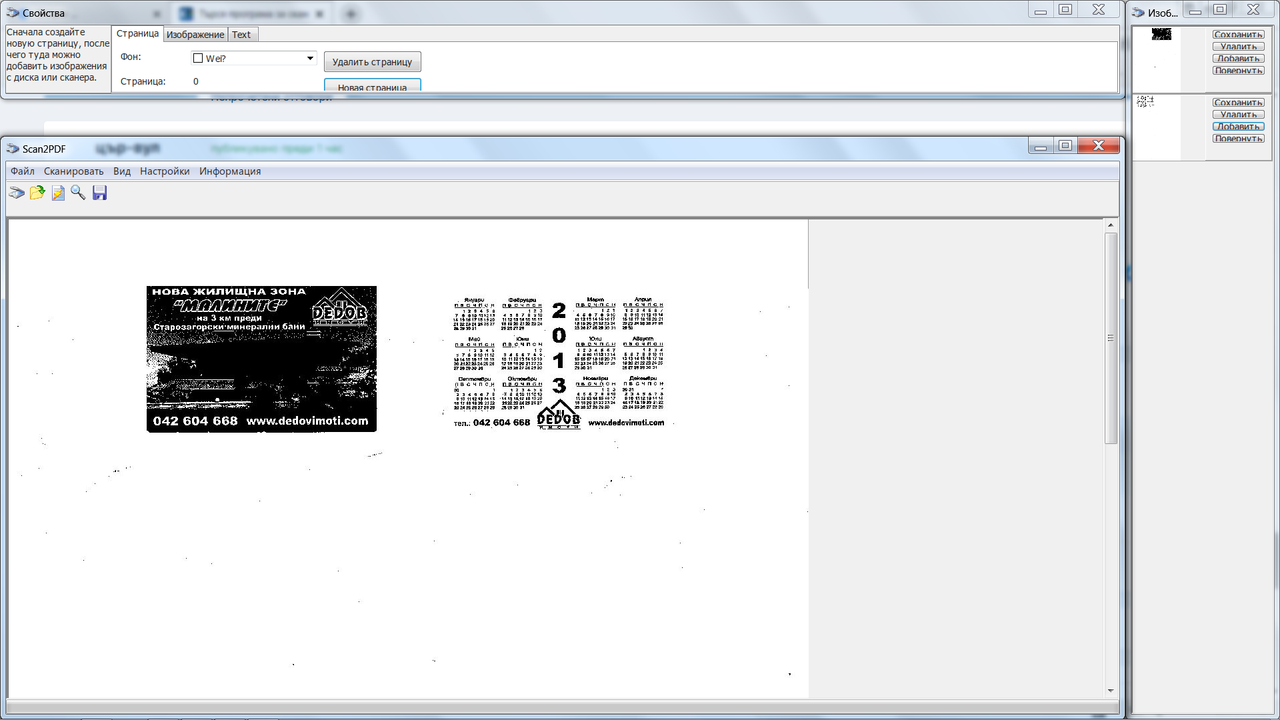Click the Страница: label text
Viewport: 1280px width, 720px height.
(x=143, y=82)
